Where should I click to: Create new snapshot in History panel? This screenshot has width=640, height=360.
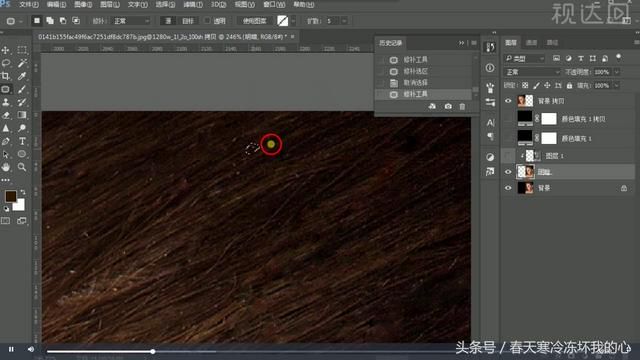click(x=448, y=106)
